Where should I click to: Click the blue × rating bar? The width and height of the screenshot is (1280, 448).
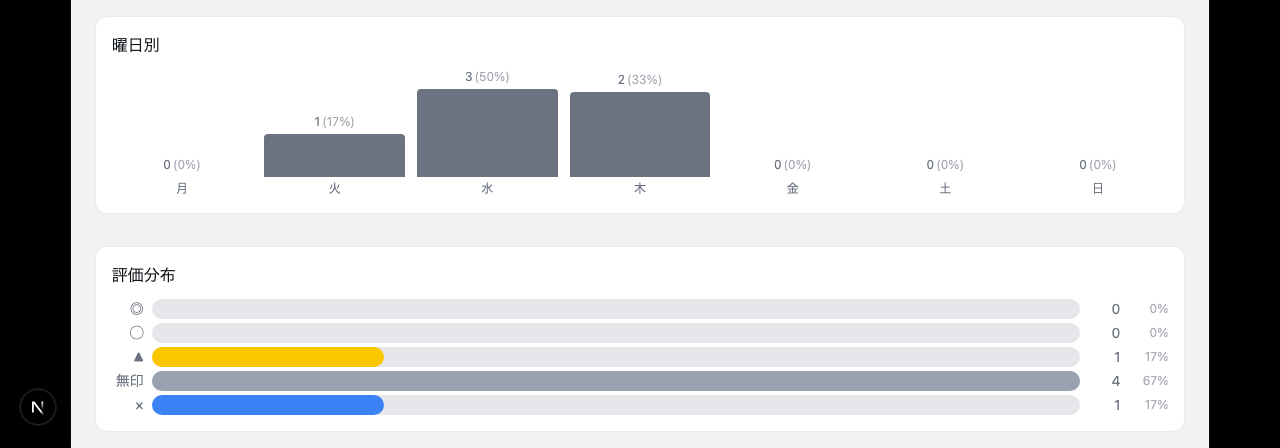268,405
